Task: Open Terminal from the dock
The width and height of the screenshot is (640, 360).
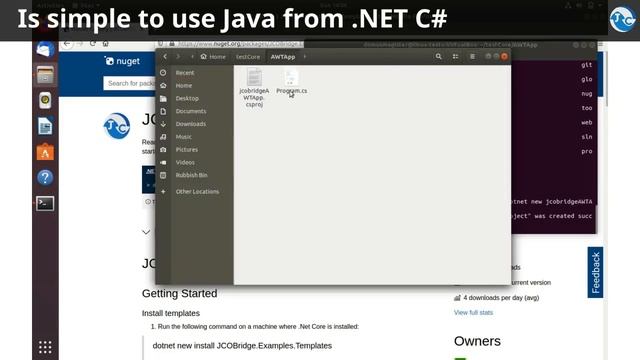Action: [45, 203]
